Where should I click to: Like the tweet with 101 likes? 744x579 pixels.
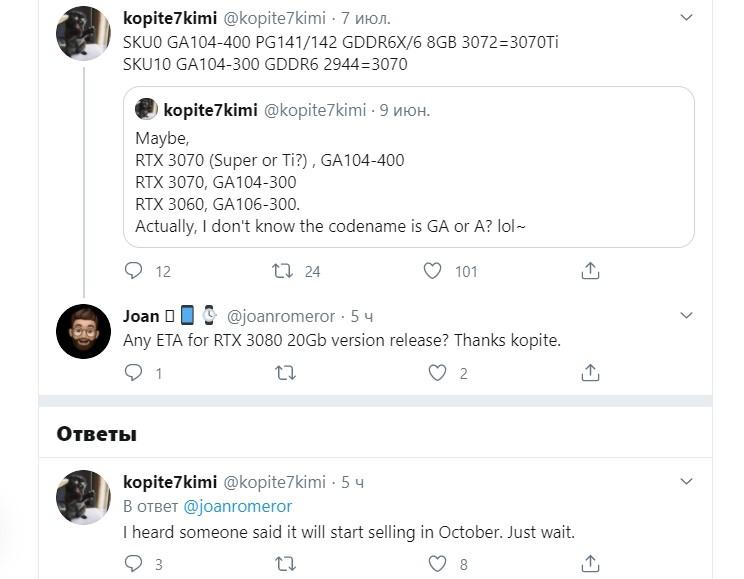coord(433,270)
